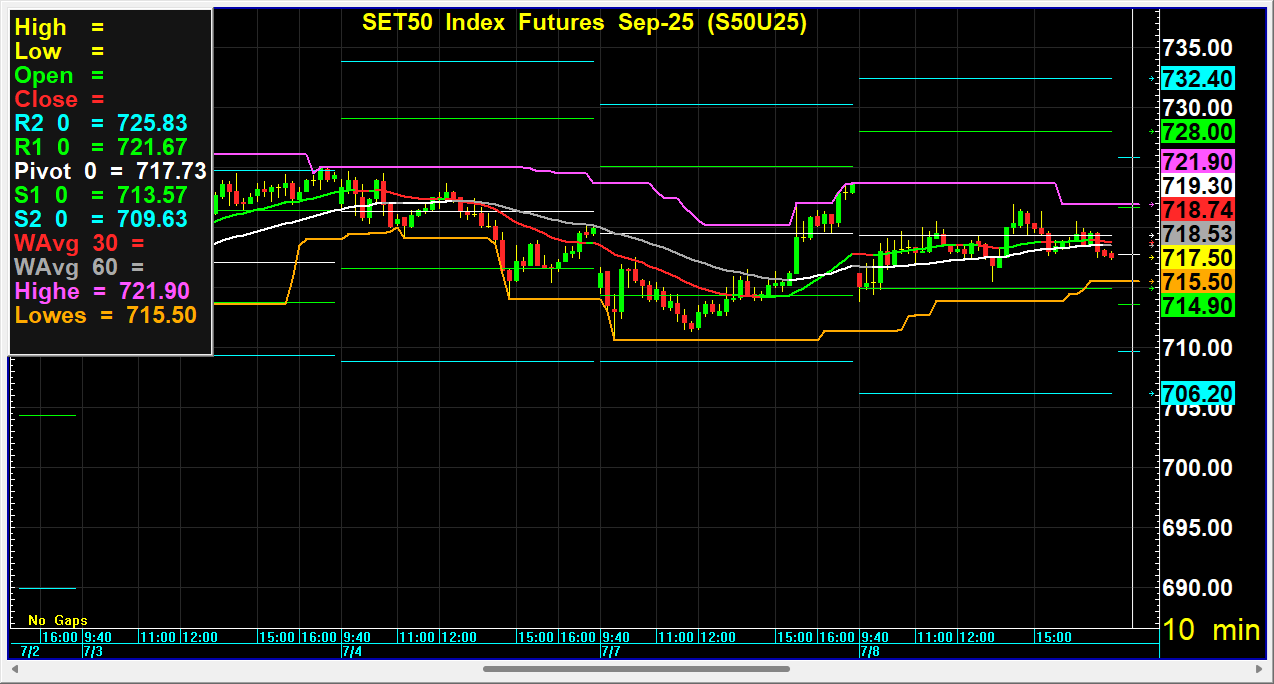Select the chart title SET50 Index Futures Sep-25
The height and width of the screenshot is (684, 1274).
(x=584, y=23)
